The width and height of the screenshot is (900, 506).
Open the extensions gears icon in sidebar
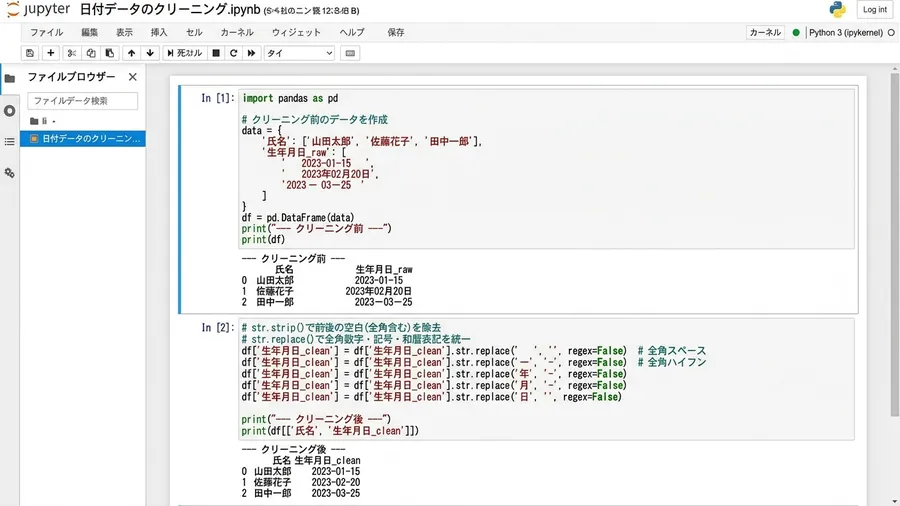point(10,173)
